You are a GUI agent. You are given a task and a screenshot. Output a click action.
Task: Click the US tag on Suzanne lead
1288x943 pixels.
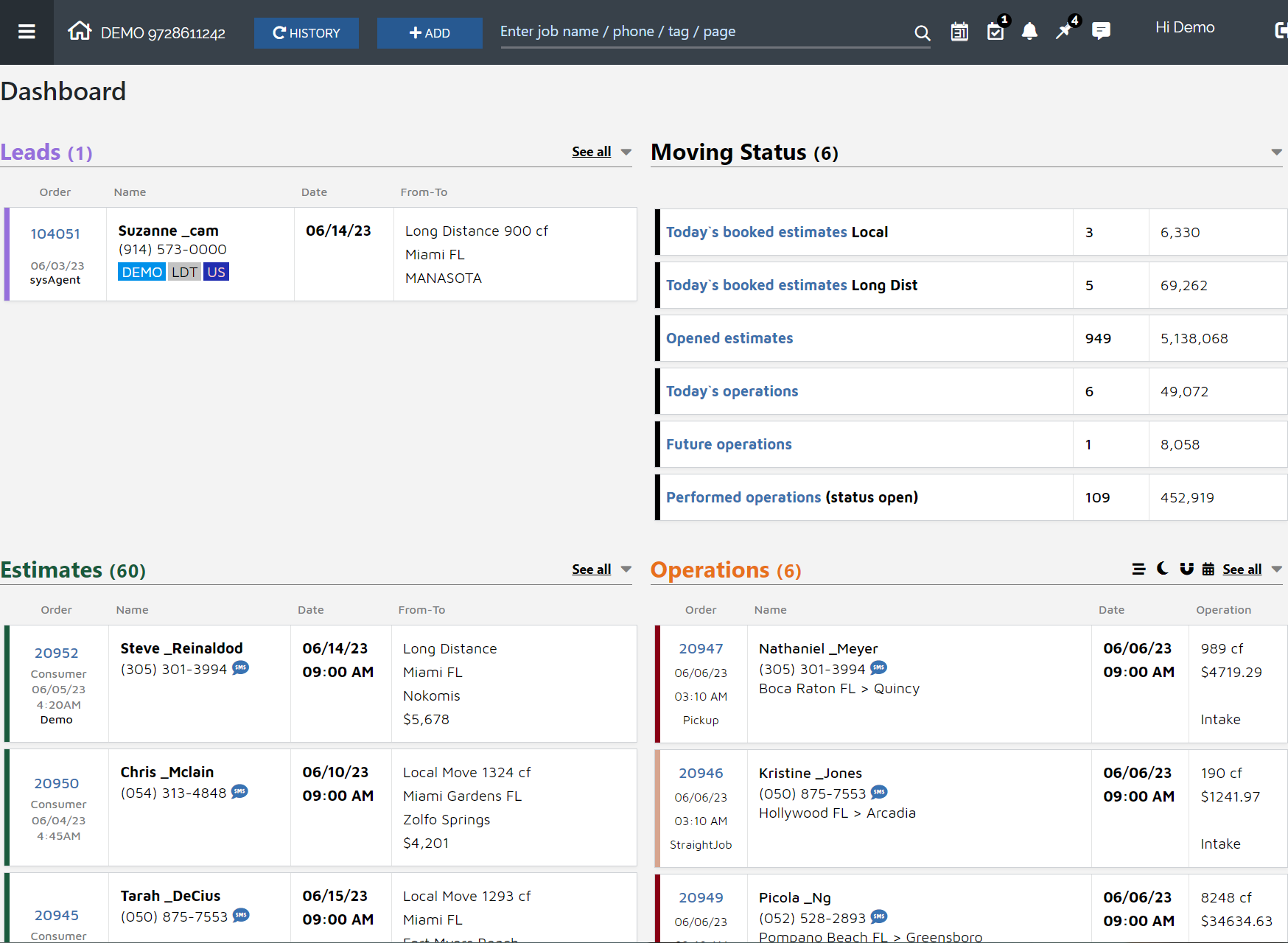[x=216, y=272]
